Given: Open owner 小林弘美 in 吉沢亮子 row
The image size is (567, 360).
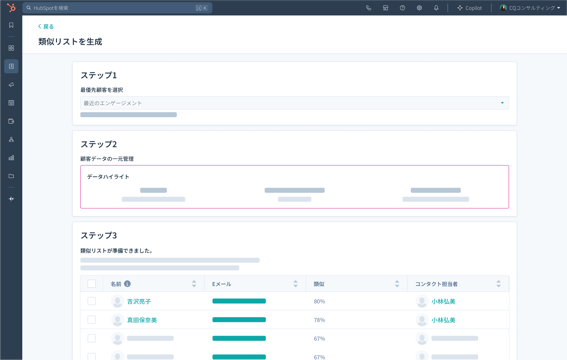Looking at the screenshot, I should (x=443, y=301).
